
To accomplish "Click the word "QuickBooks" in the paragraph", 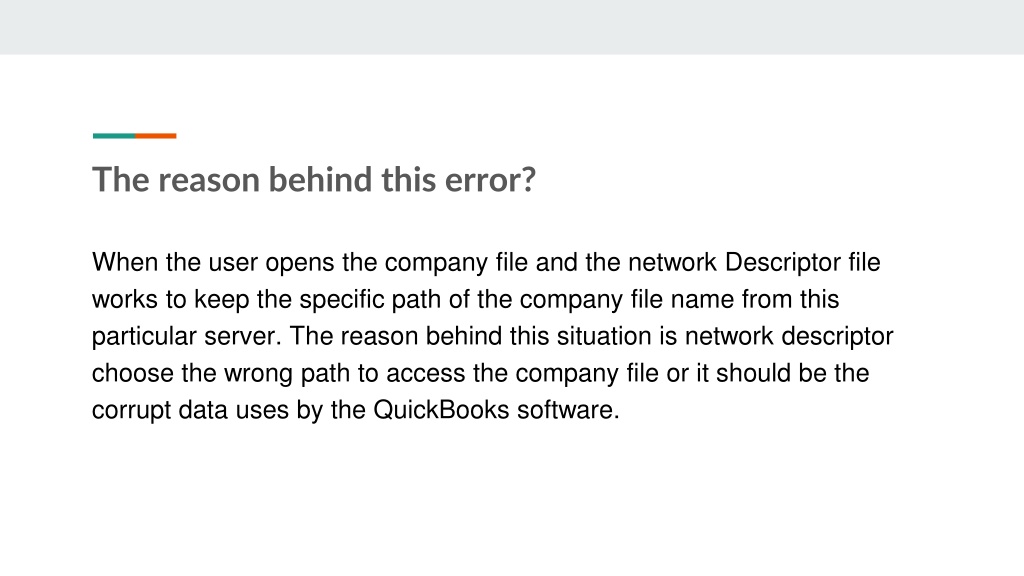I will point(441,410).
